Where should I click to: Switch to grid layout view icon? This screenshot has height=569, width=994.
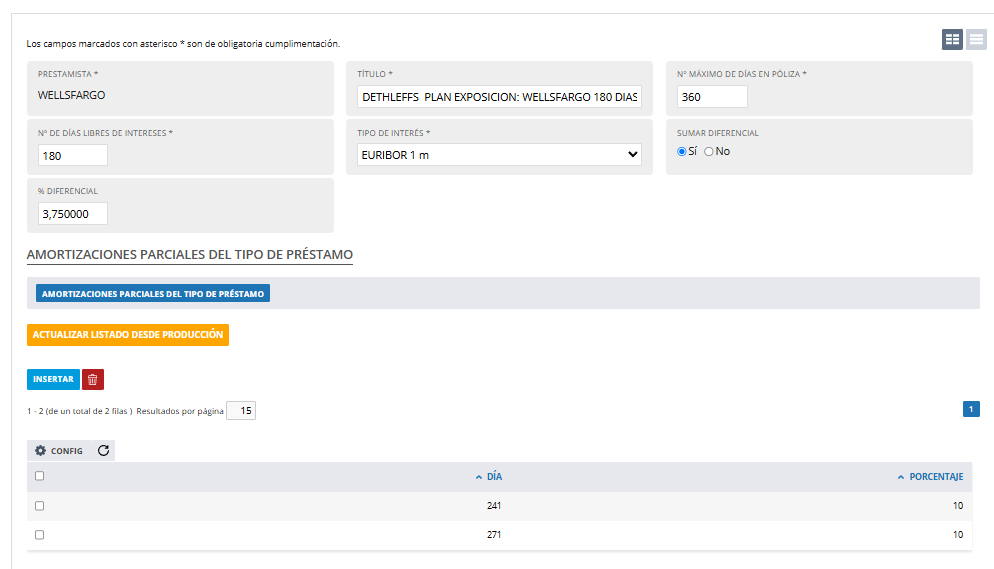(952, 39)
